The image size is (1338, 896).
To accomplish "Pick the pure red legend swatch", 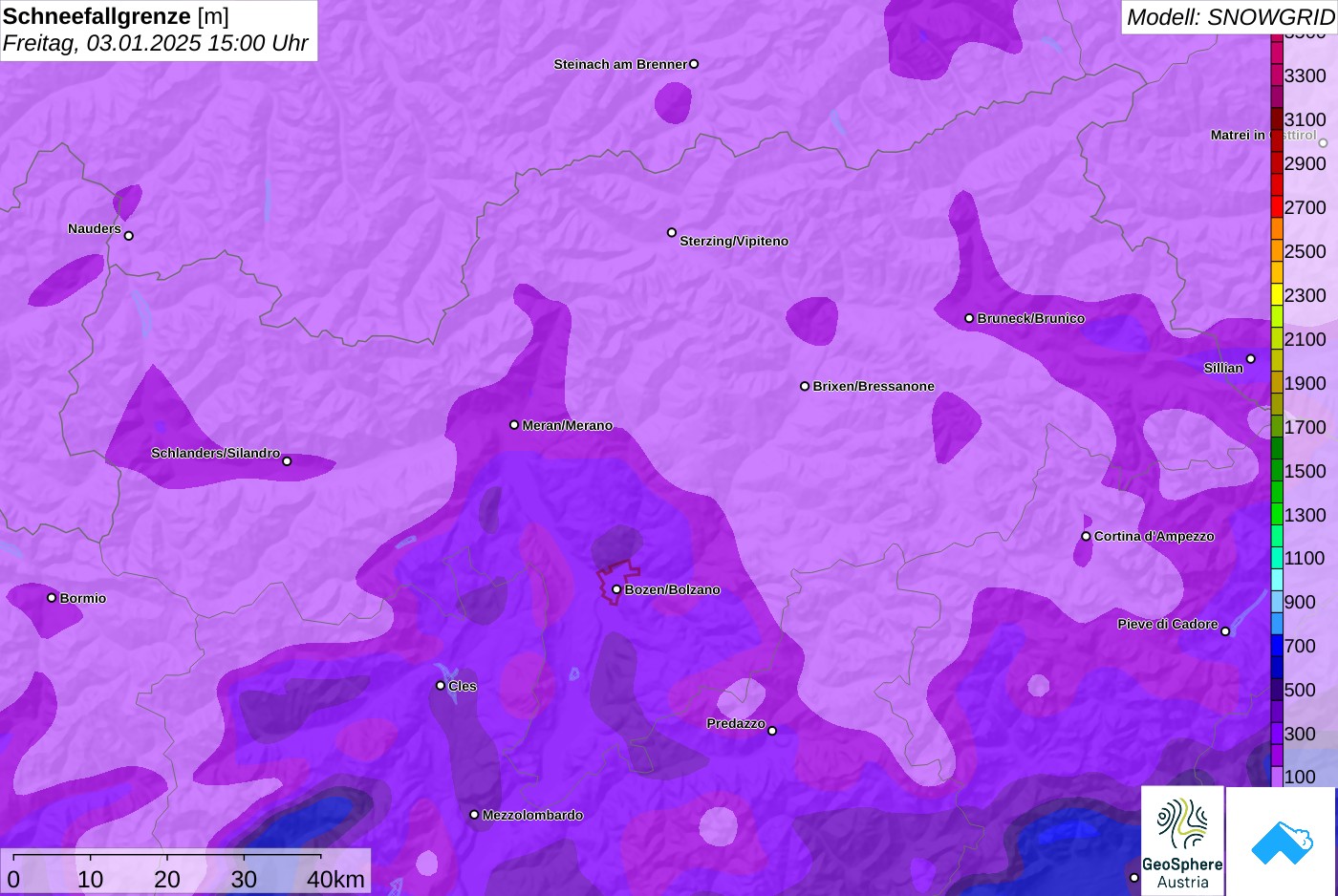I will point(1277,206).
